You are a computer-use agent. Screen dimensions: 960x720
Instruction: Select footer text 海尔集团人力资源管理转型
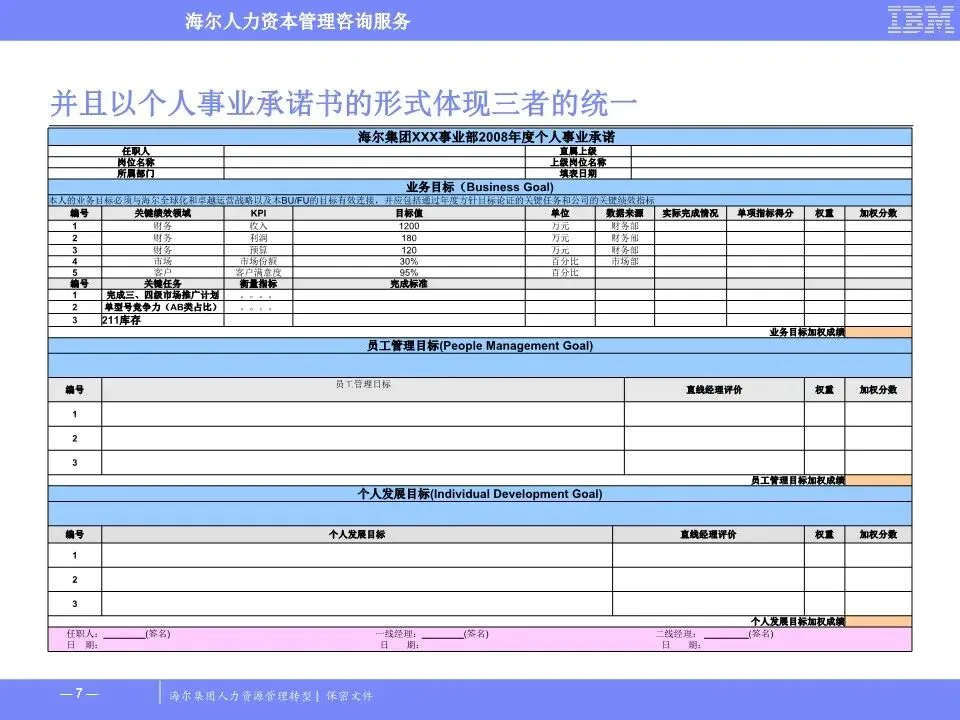point(241,696)
